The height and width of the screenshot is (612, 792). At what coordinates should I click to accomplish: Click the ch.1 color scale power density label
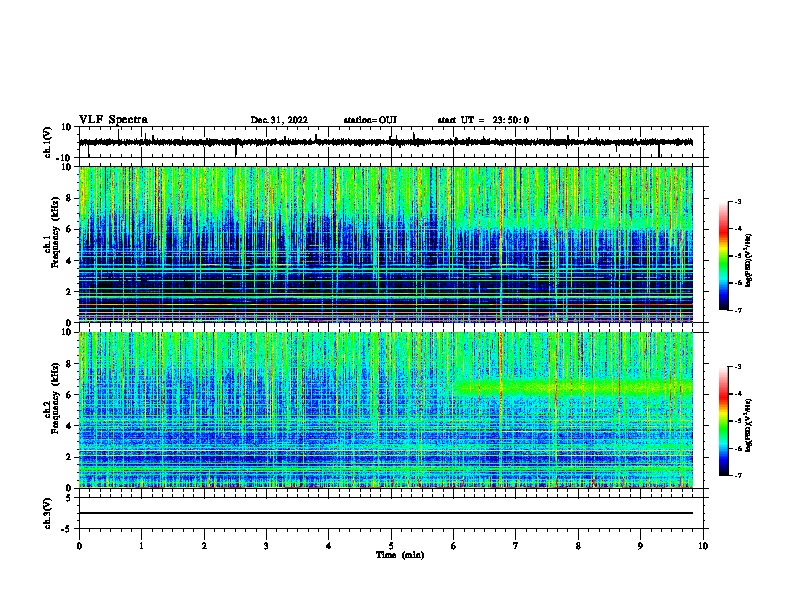[x=748, y=260]
